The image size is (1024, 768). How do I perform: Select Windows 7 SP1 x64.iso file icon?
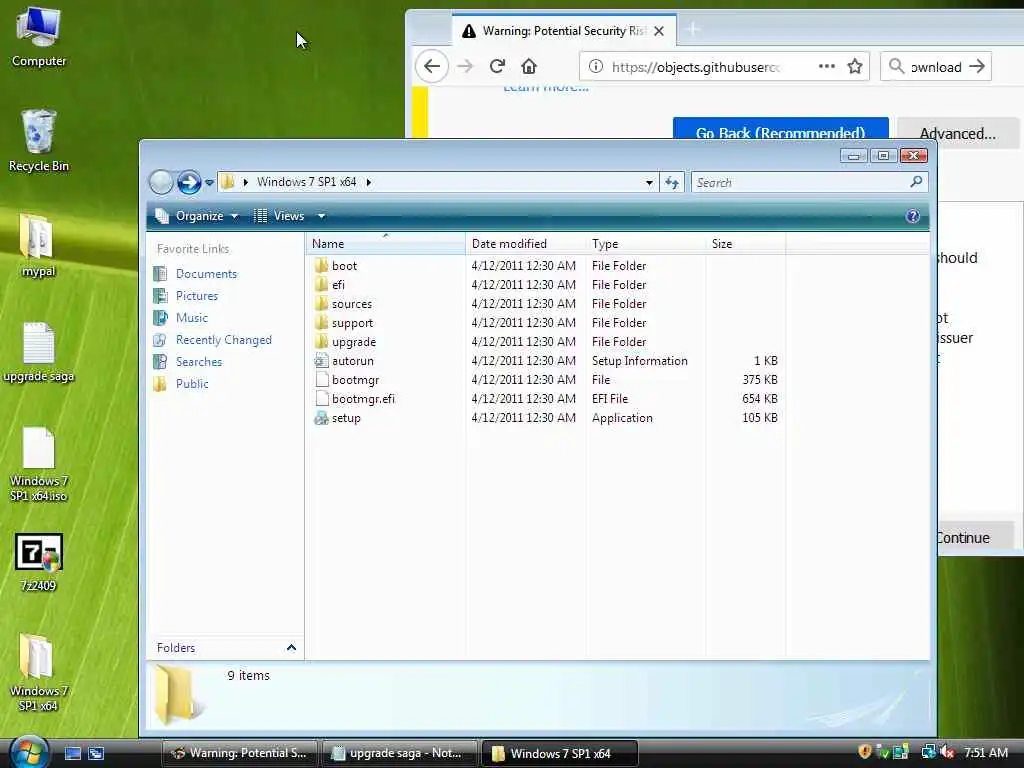pos(39,464)
